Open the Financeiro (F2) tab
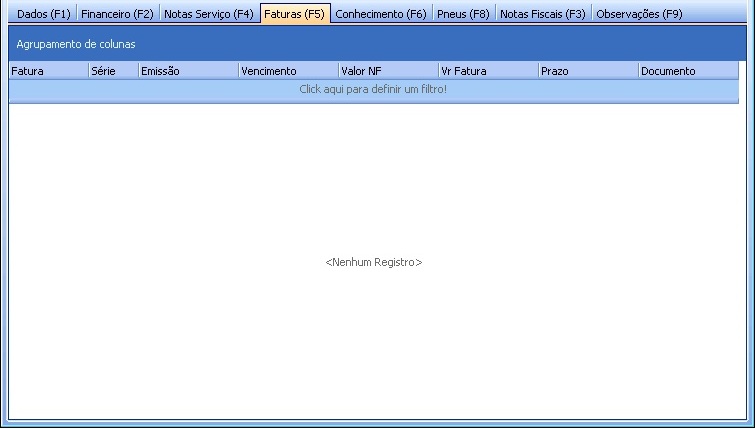 [117, 14]
